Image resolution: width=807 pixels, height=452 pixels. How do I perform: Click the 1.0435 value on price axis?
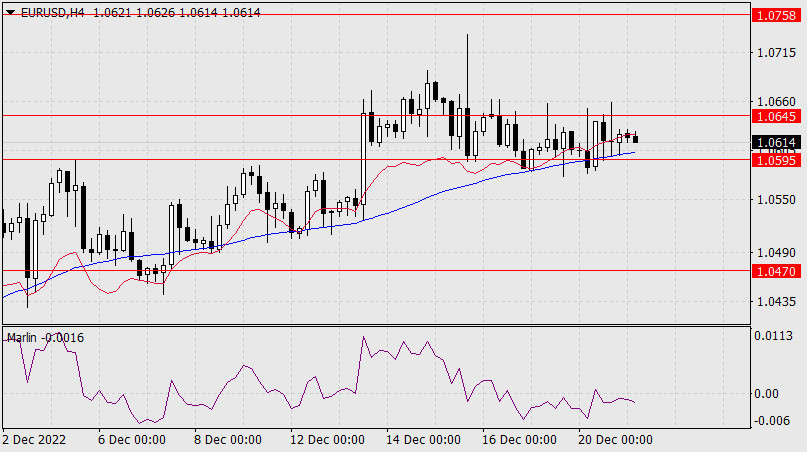click(x=777, y=301)
